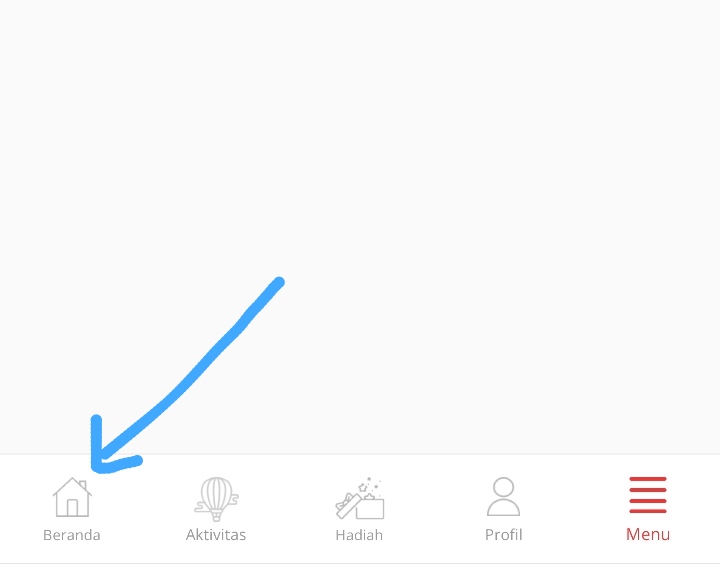Click the red hamburger Menu icon

tap(648, 495)
